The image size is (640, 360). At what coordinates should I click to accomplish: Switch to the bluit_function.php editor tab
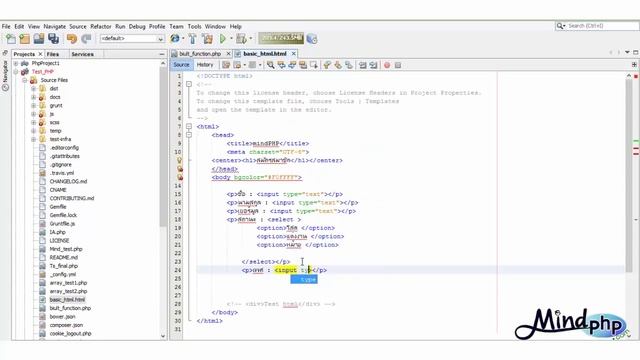tap(200, 54)
